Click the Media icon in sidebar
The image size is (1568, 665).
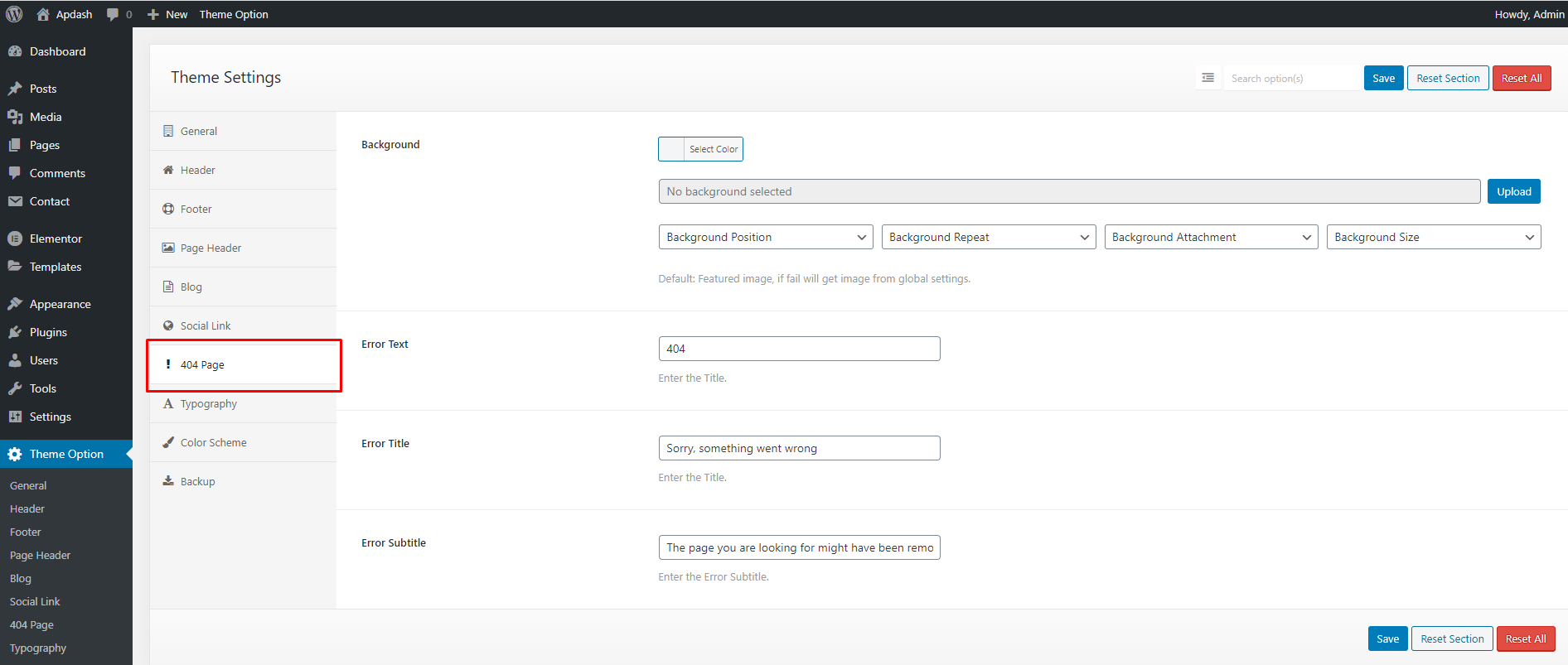click(15, 117)
